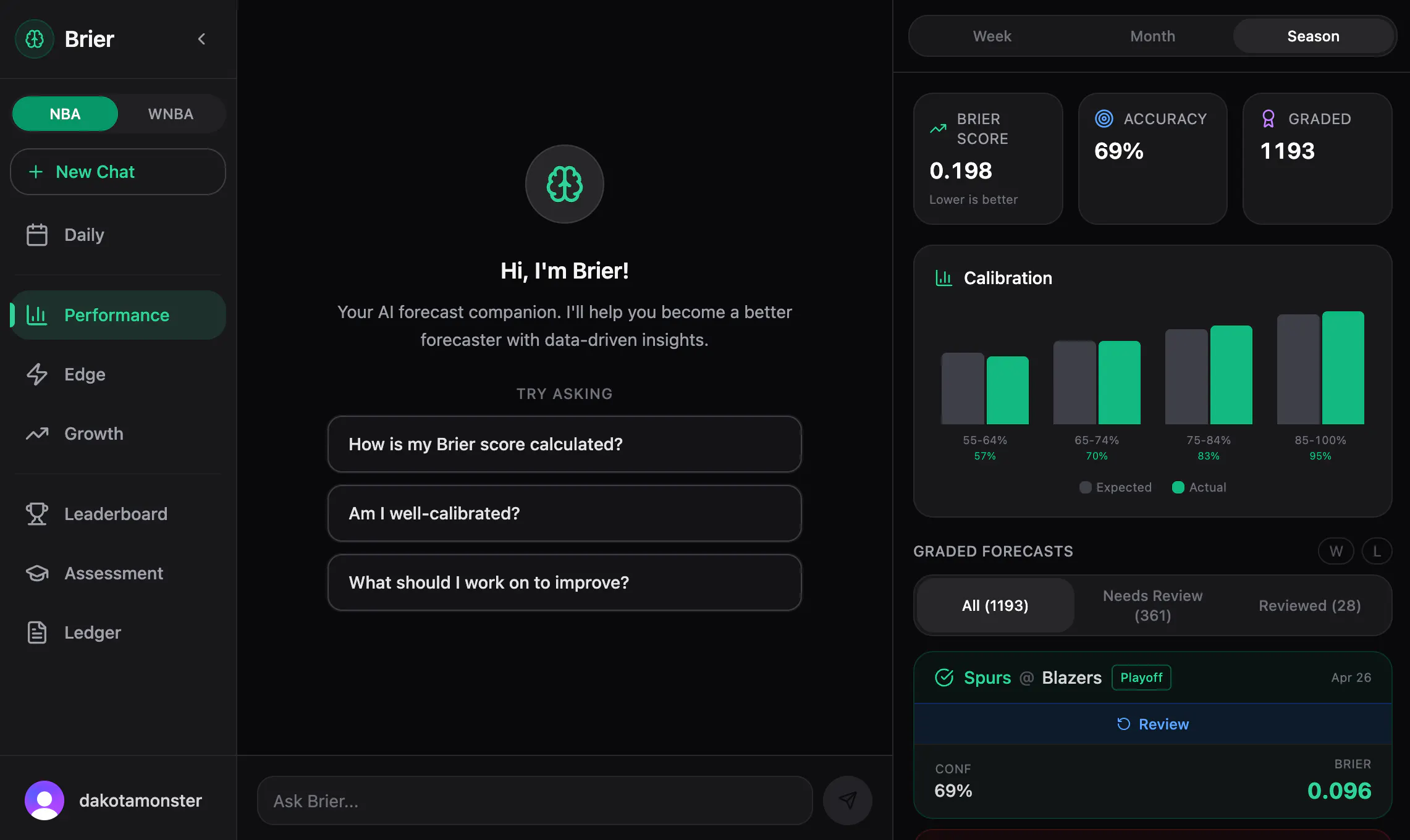
Task: Ask 'What should I work on to improve?'
Action: tap(565, 582)
